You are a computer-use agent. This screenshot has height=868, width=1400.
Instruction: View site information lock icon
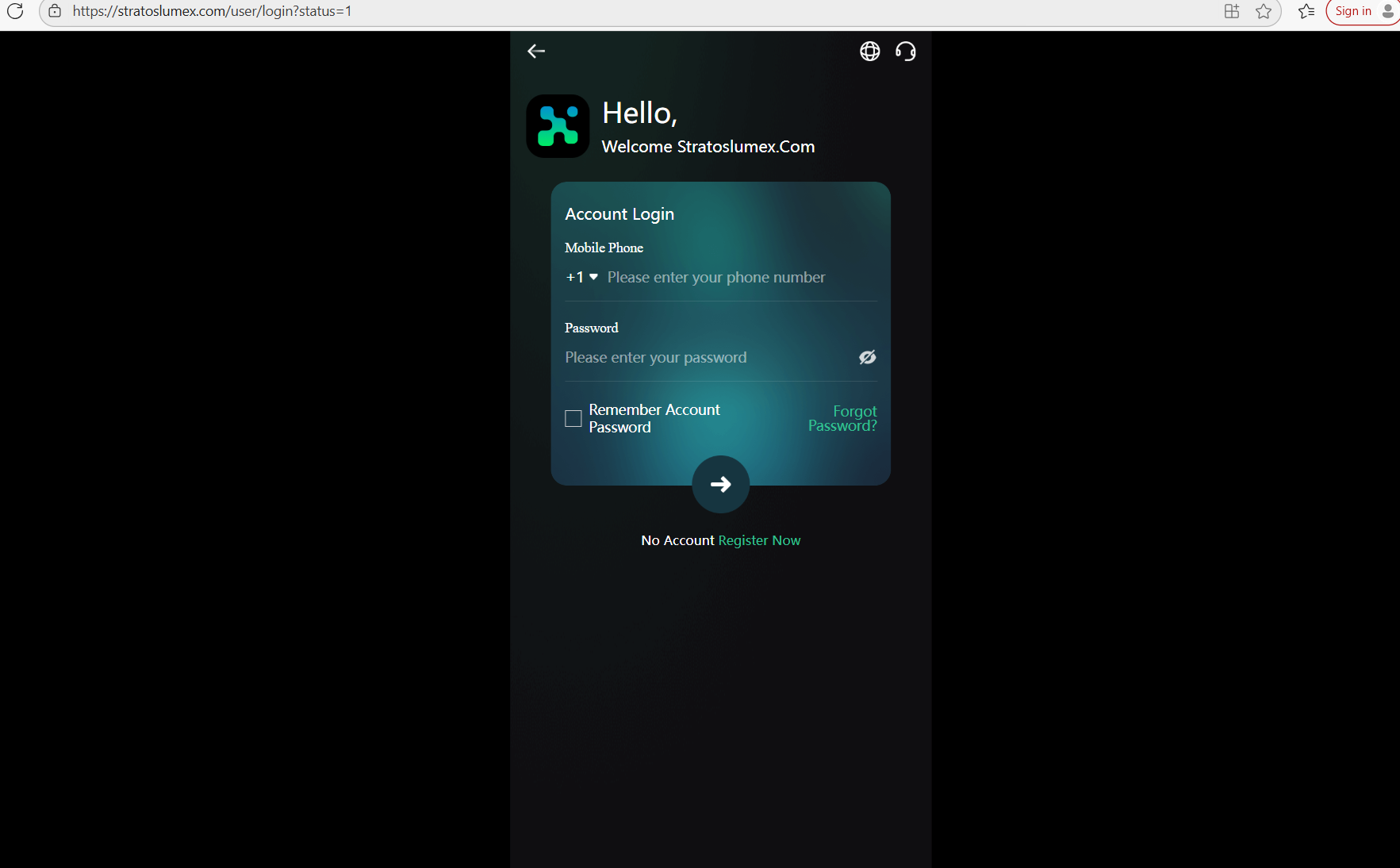(x=55, y=11)
